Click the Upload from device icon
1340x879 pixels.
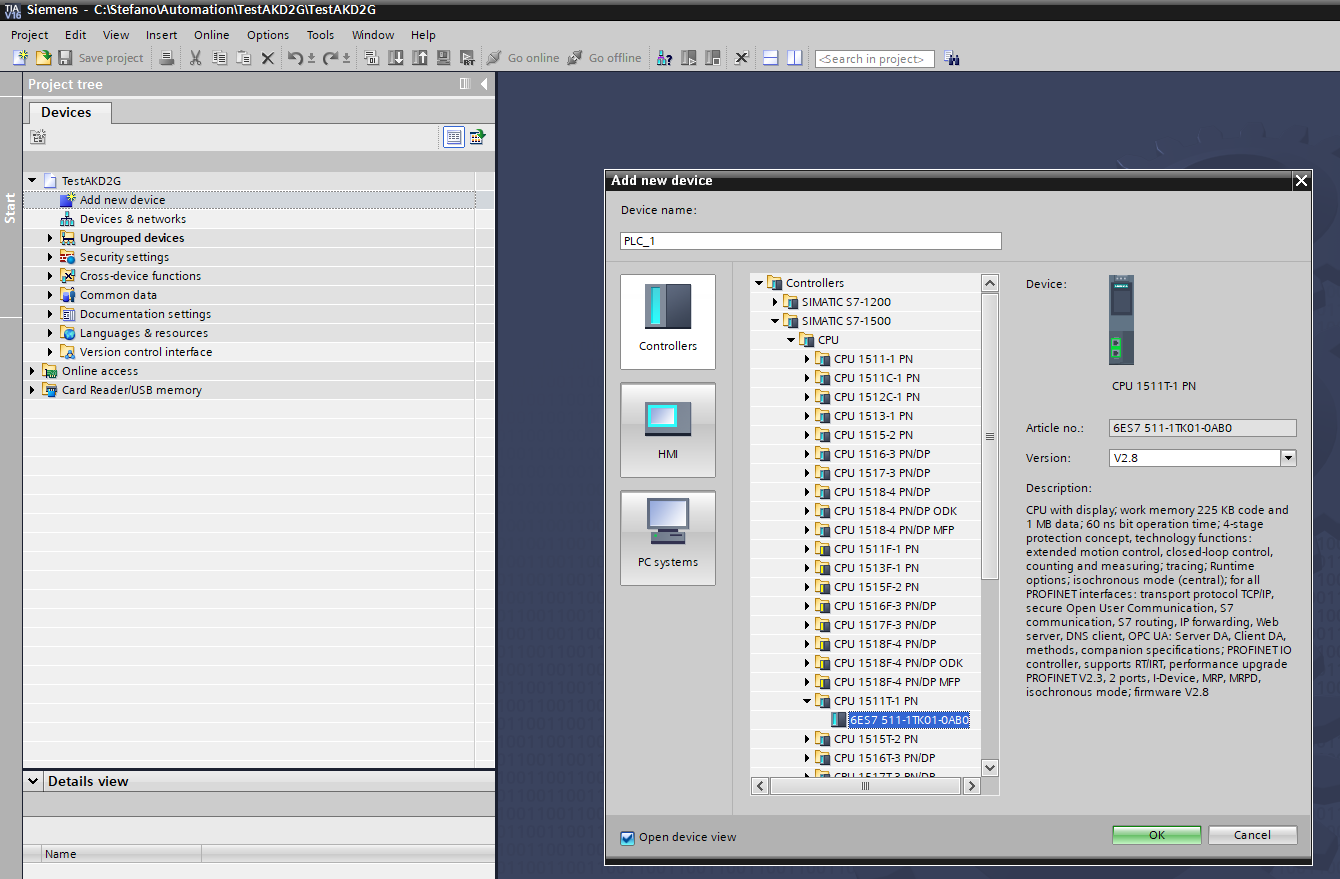(420, 58)
